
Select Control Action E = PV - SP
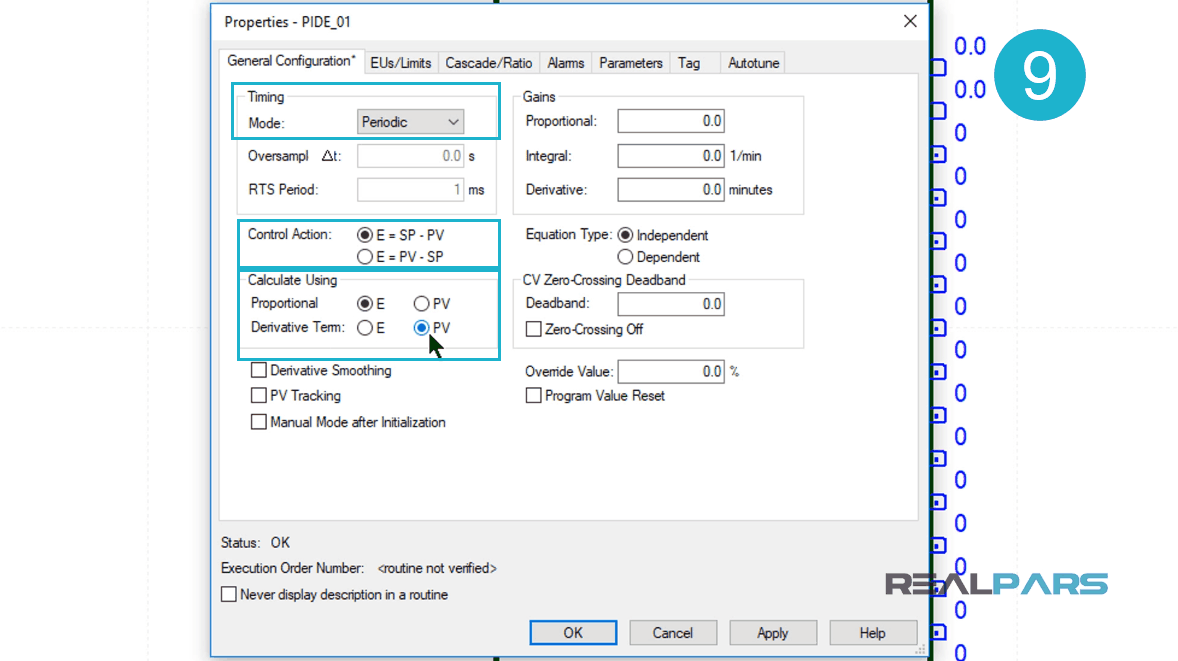[x=365, y=257]
